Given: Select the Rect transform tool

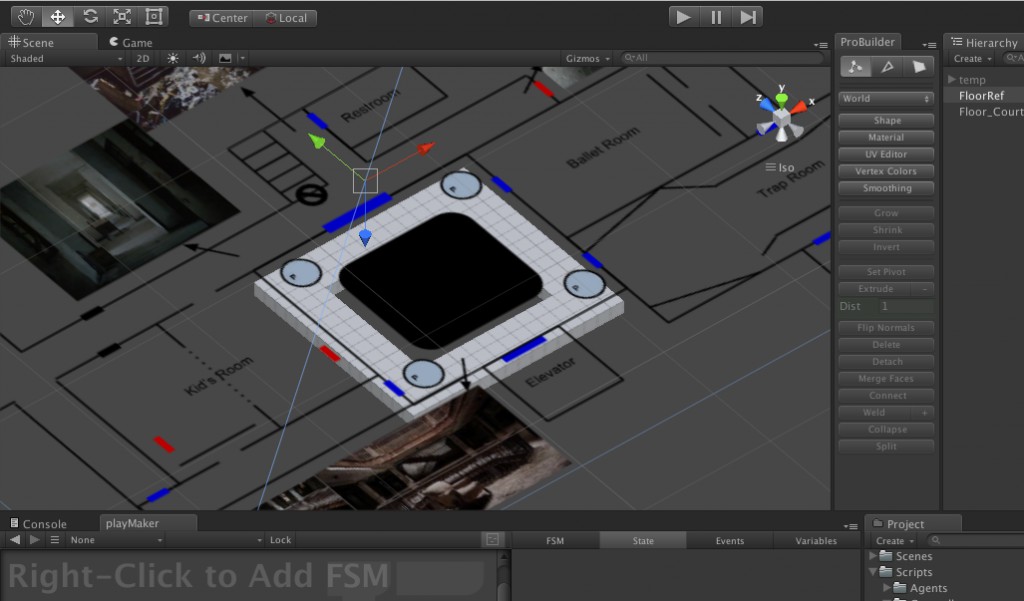Looking at the screenshot, I should (x=153, y=17).
